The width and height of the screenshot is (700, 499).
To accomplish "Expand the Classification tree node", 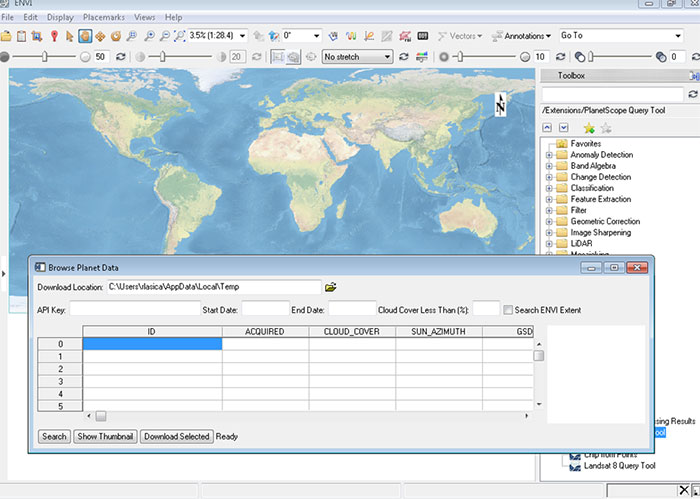I will click(x=549, y=188).
